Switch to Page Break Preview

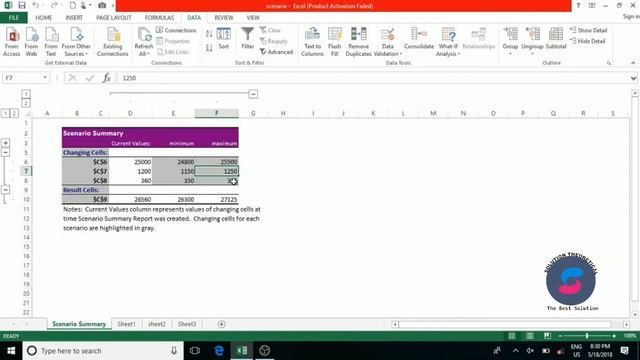pos(547,336)
